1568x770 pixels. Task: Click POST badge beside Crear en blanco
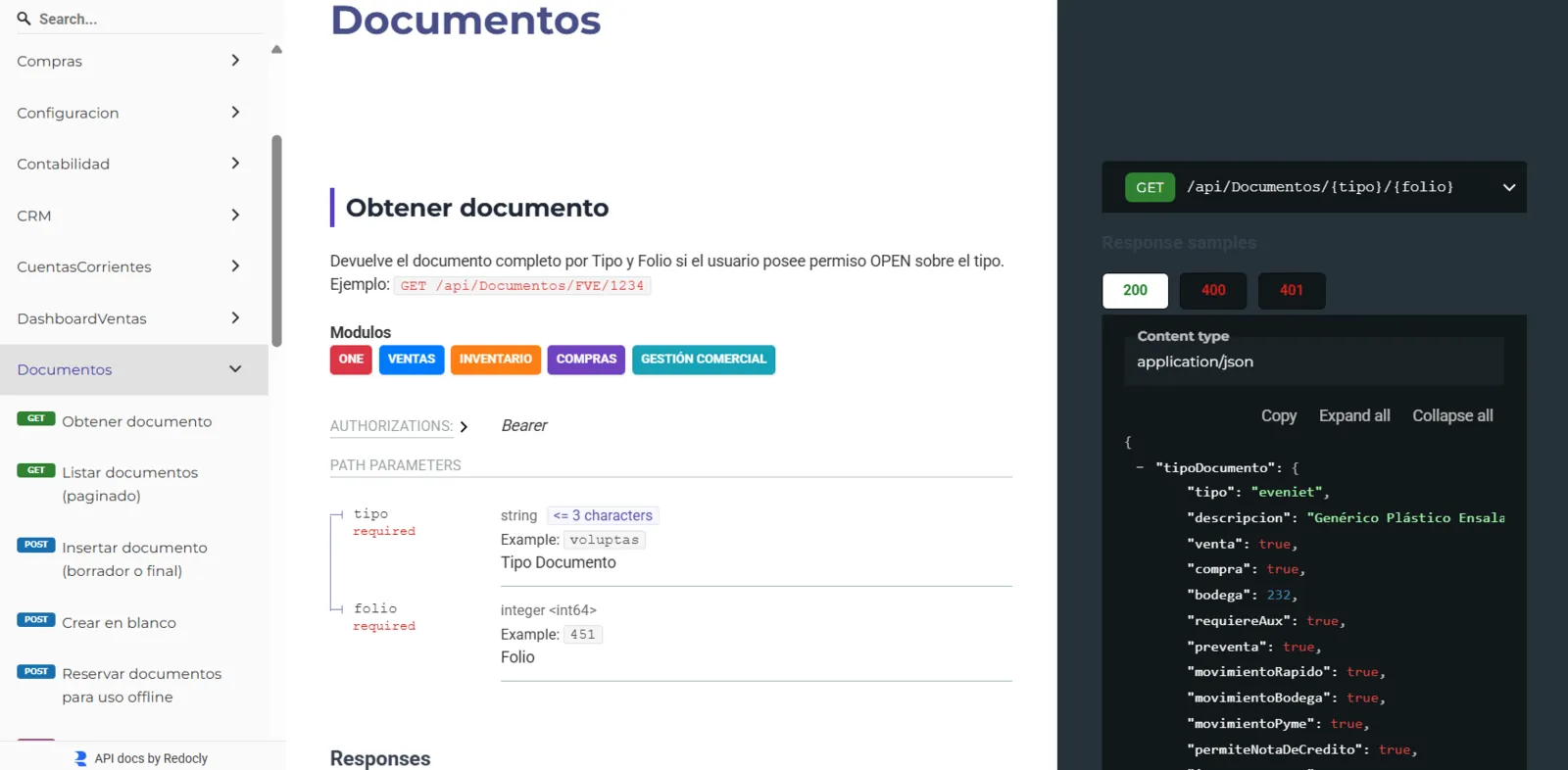point(36,620)
